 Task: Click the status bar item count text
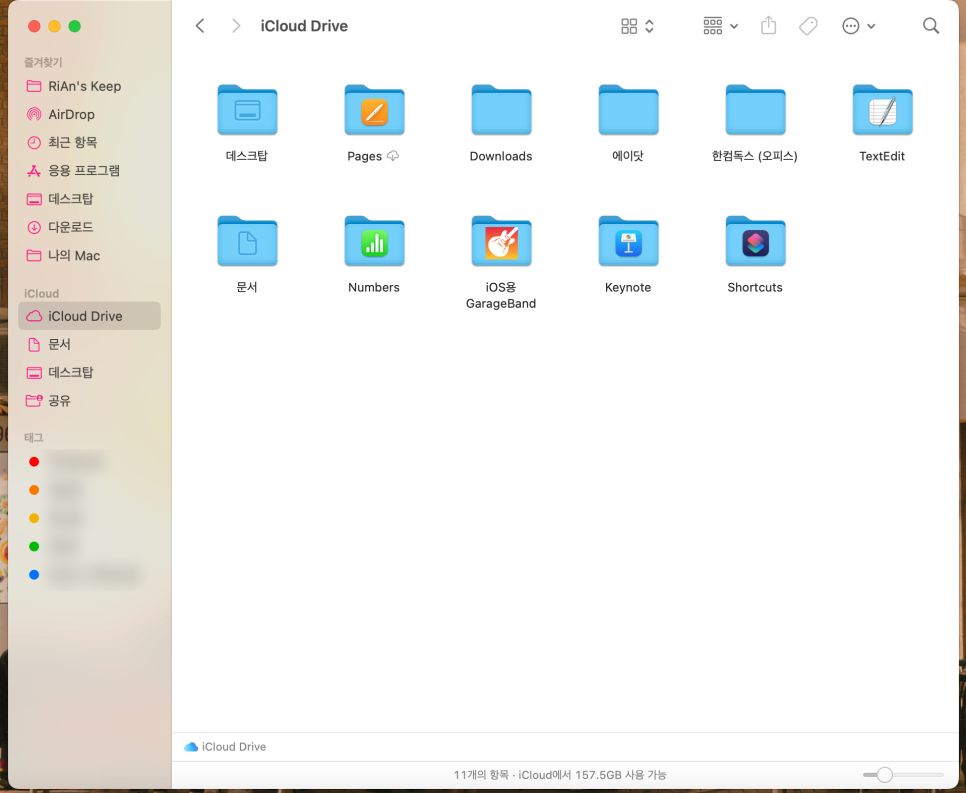coord(560,775)
